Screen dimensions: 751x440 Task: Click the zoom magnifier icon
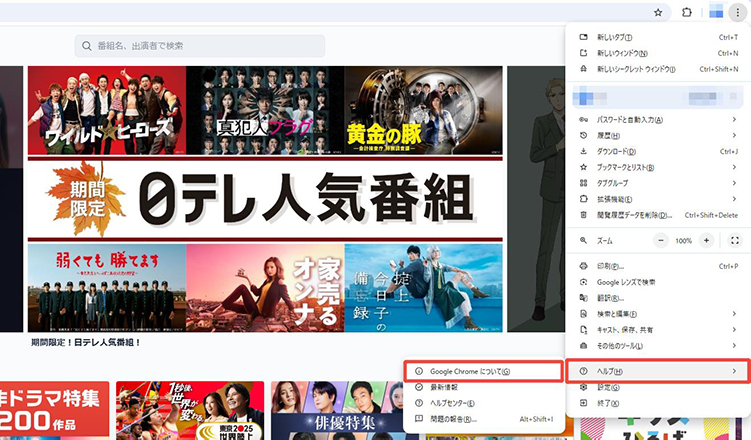(583, 240)
